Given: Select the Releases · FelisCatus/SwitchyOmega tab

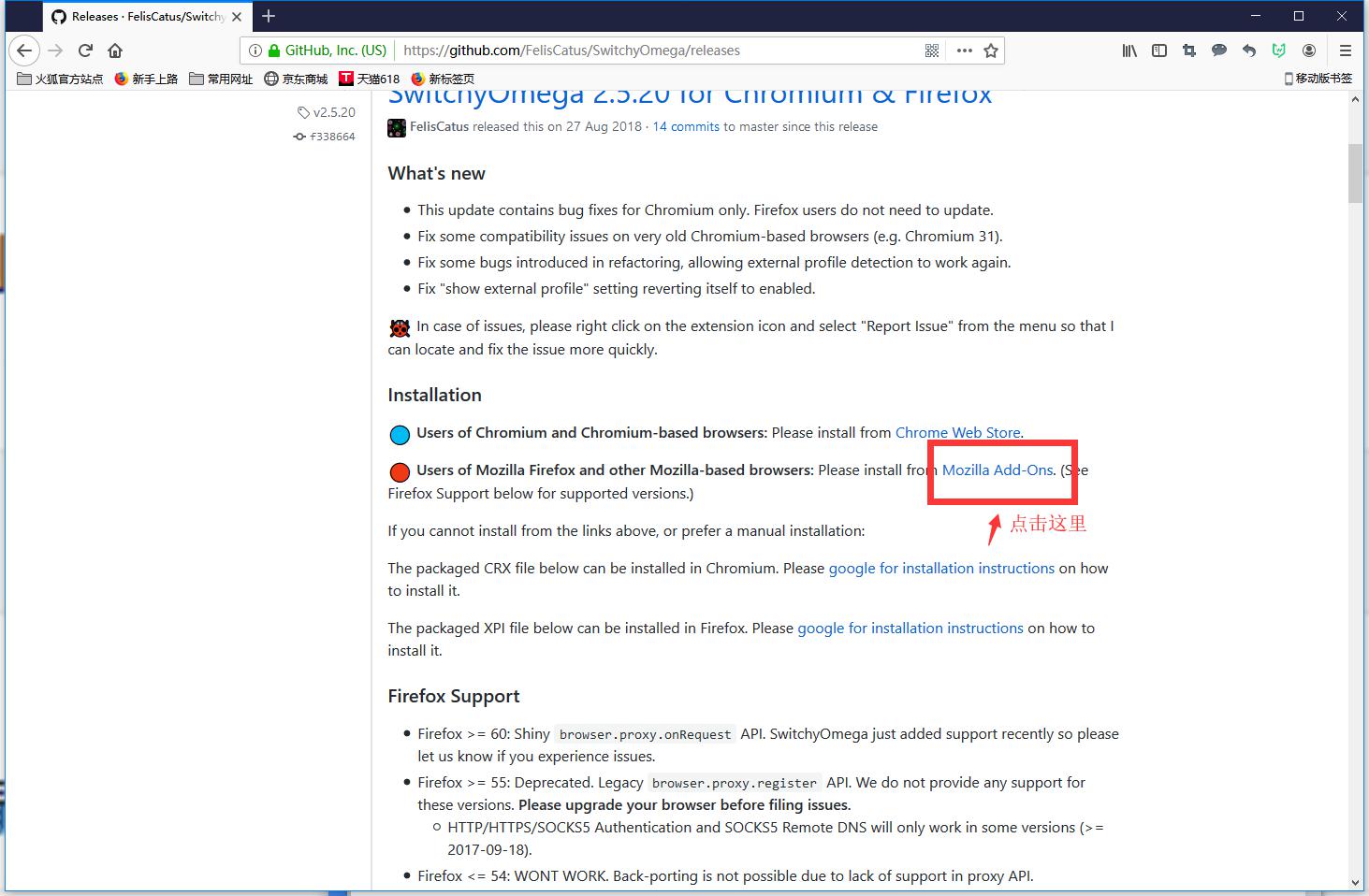Looking at the screenshot, I should [x=148, y=16].
